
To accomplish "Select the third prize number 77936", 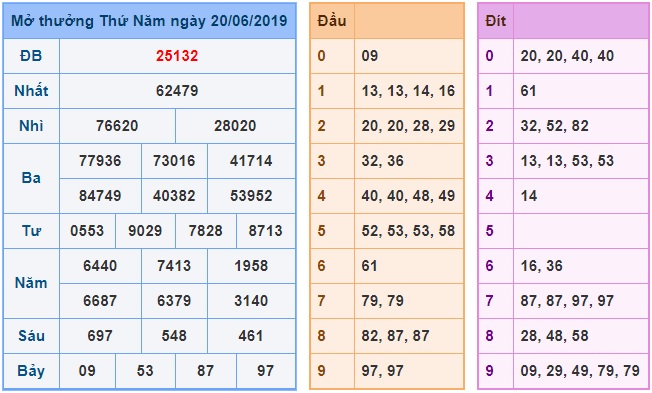I will point(100,161).
